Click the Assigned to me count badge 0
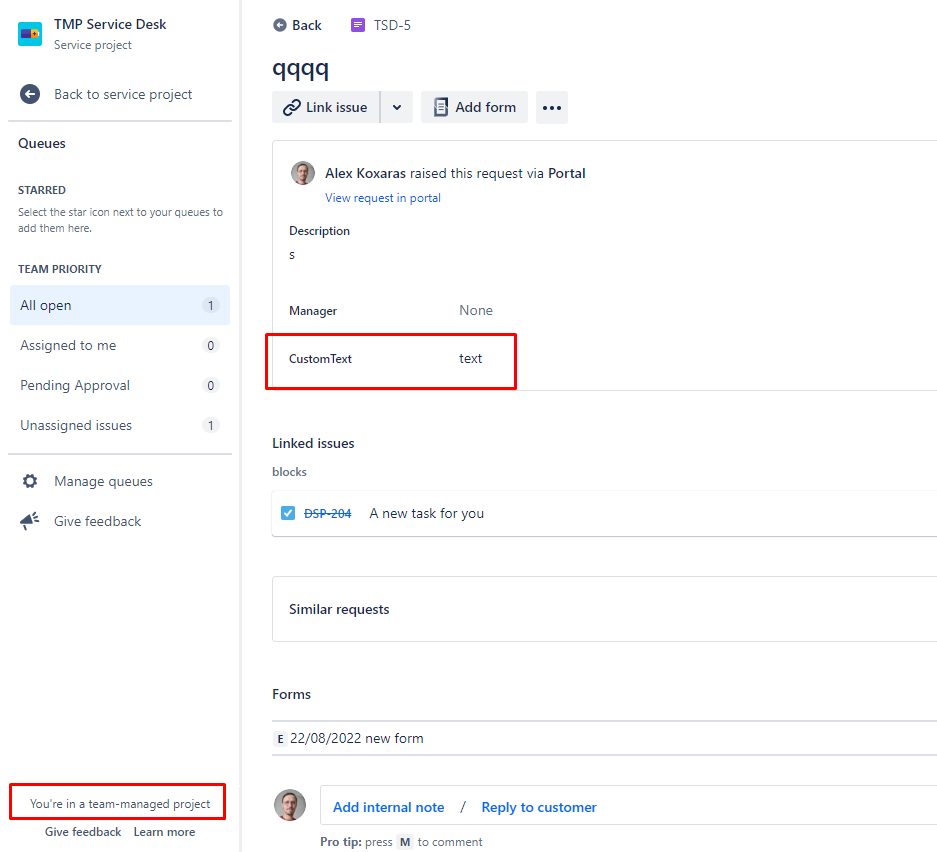Image resolution: width=937 pixels, height=852 pixels. click(x=210, y=345)
